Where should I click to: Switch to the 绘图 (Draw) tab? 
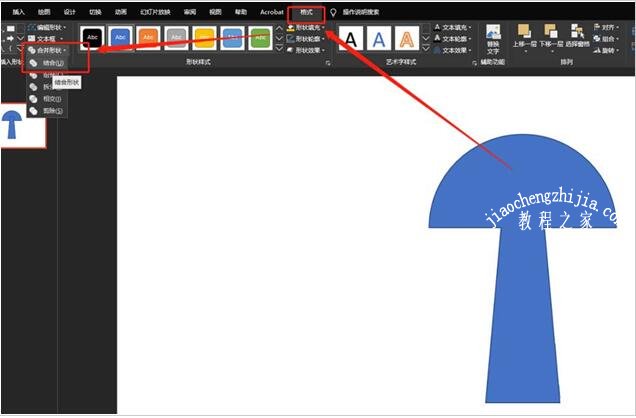click(x=44, y=12)
